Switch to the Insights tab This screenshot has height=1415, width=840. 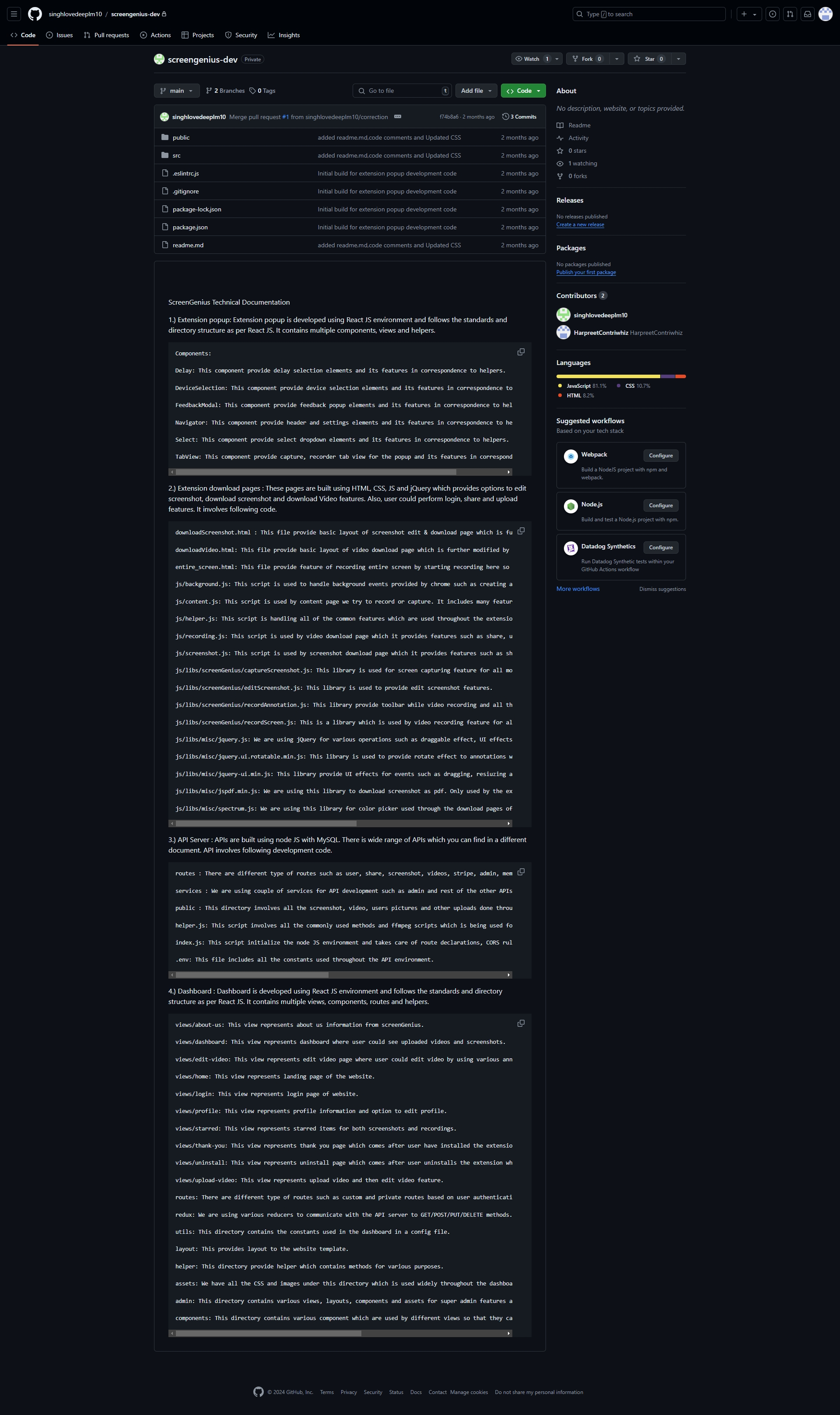(x=284, y=35)
